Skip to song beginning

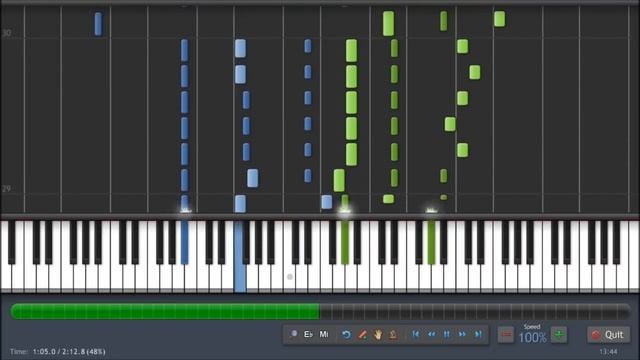click(416, 334)
